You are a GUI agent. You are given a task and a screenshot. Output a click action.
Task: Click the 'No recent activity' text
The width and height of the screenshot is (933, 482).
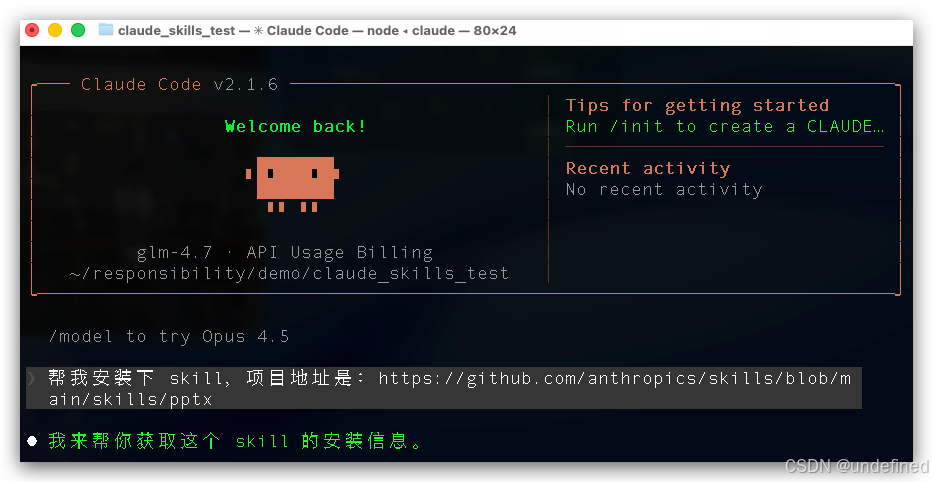coord(663,189)
